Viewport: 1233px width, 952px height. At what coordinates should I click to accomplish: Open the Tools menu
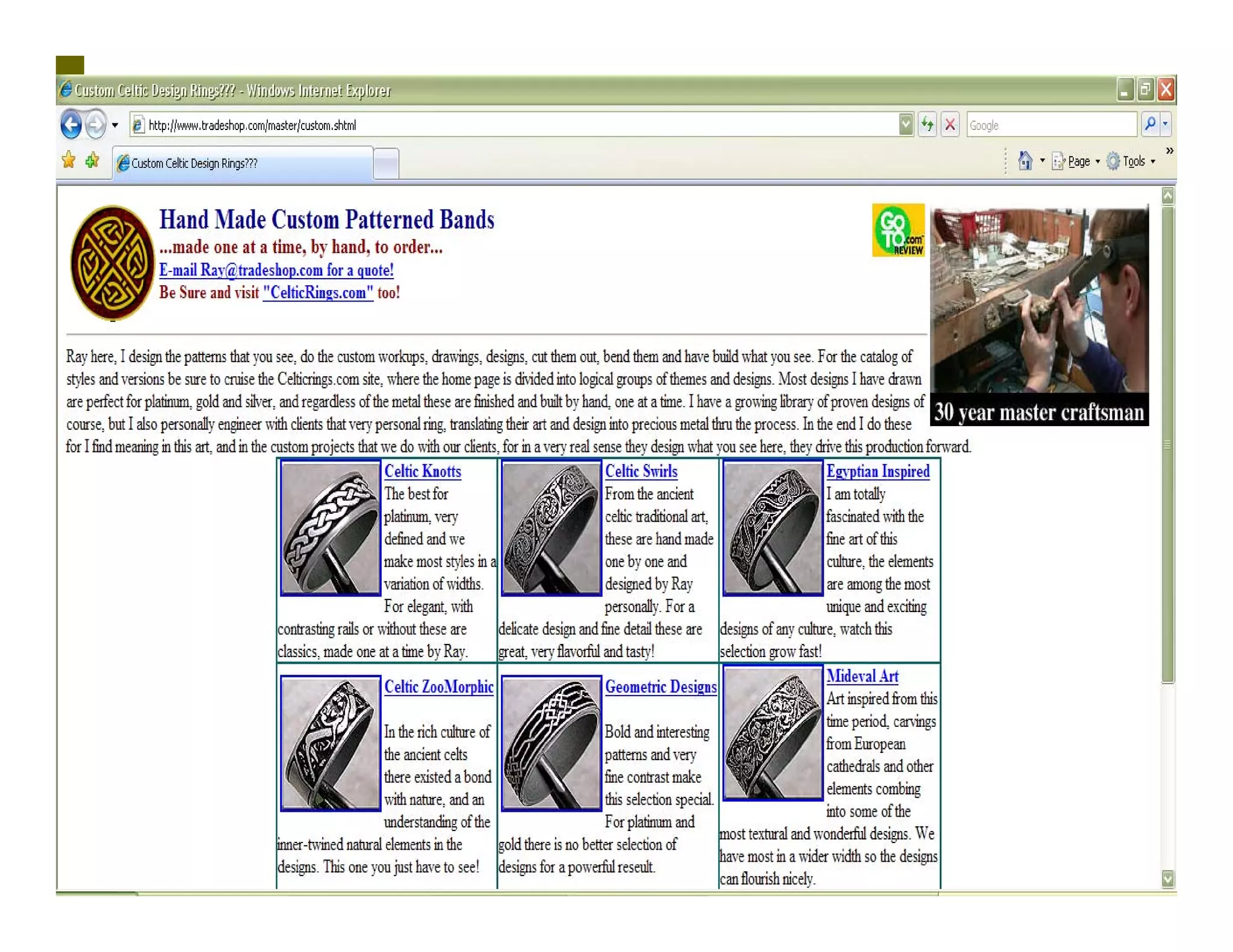coord(1133,161)
